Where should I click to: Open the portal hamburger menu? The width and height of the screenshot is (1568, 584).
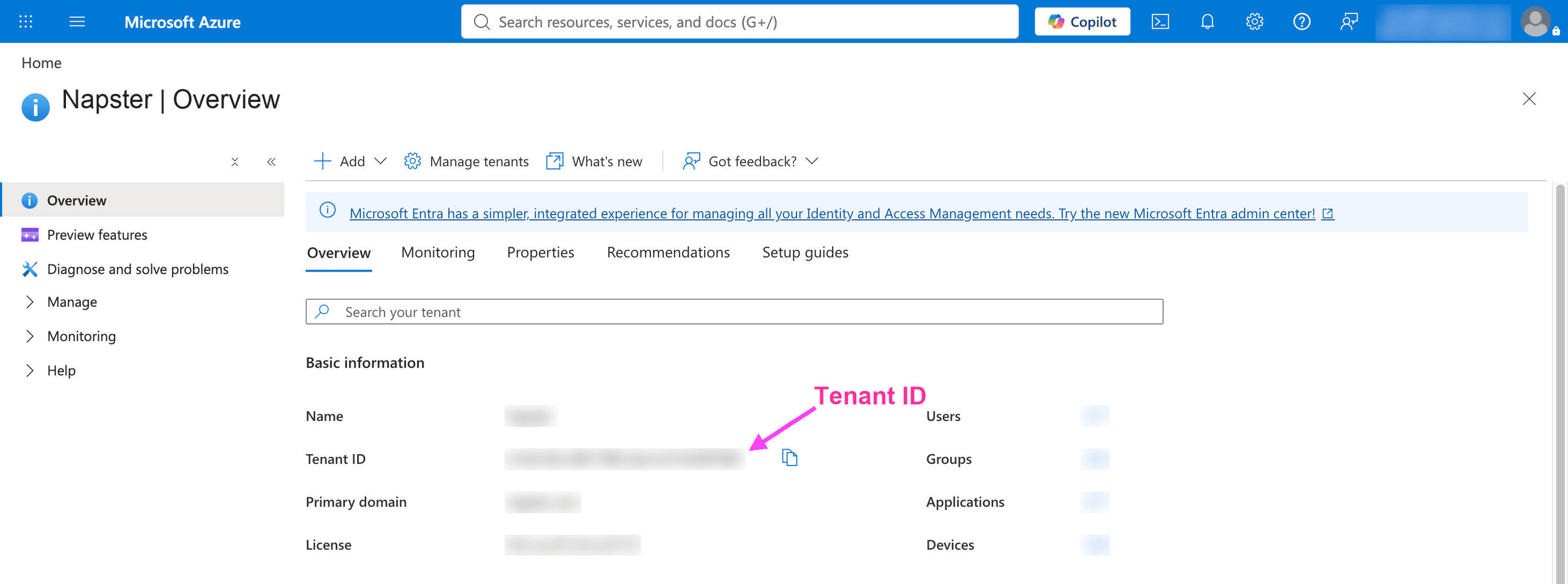click(x=77, y=22)
